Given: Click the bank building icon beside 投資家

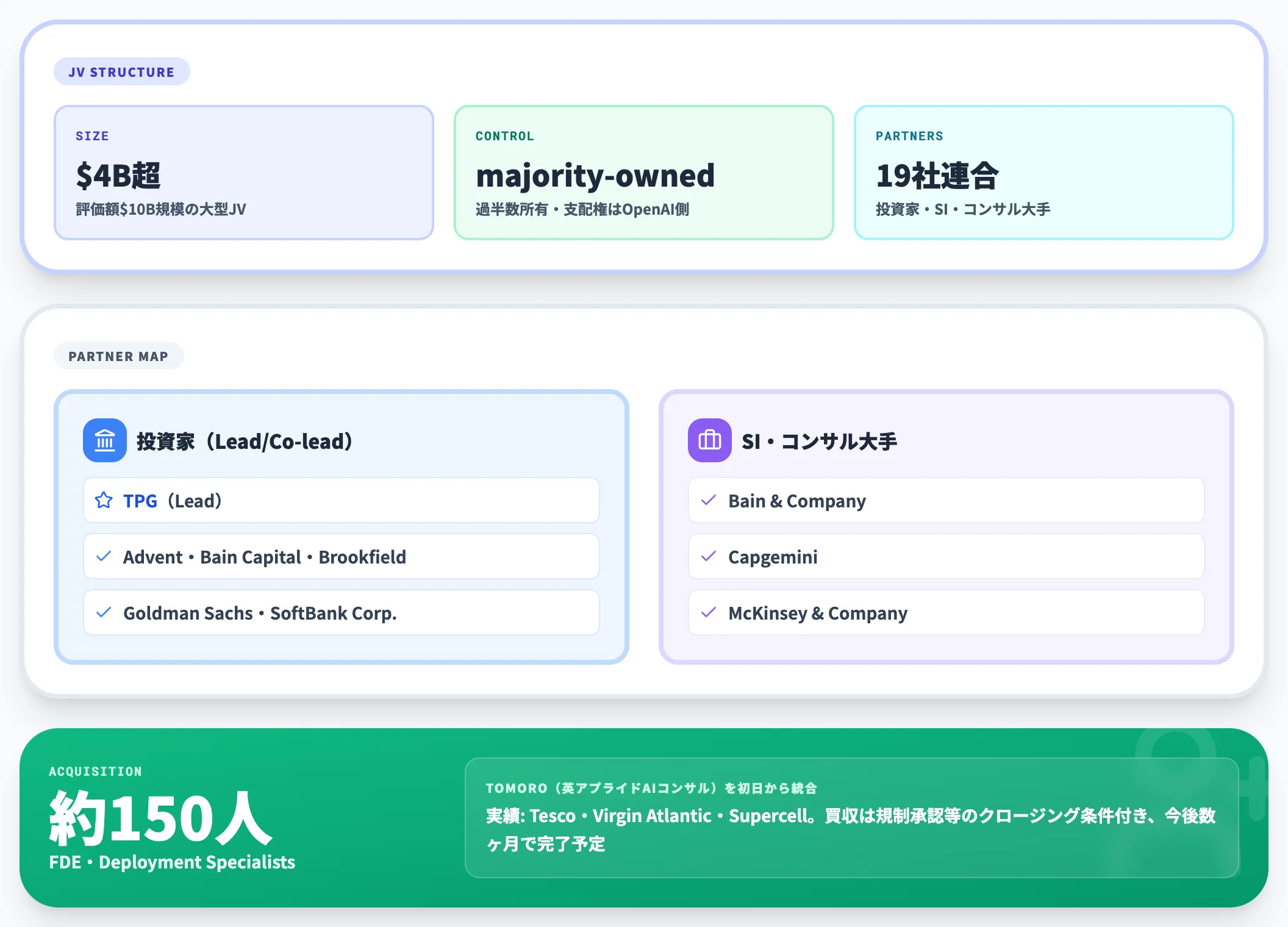Looking at the screenshot, I should (105, 440).
